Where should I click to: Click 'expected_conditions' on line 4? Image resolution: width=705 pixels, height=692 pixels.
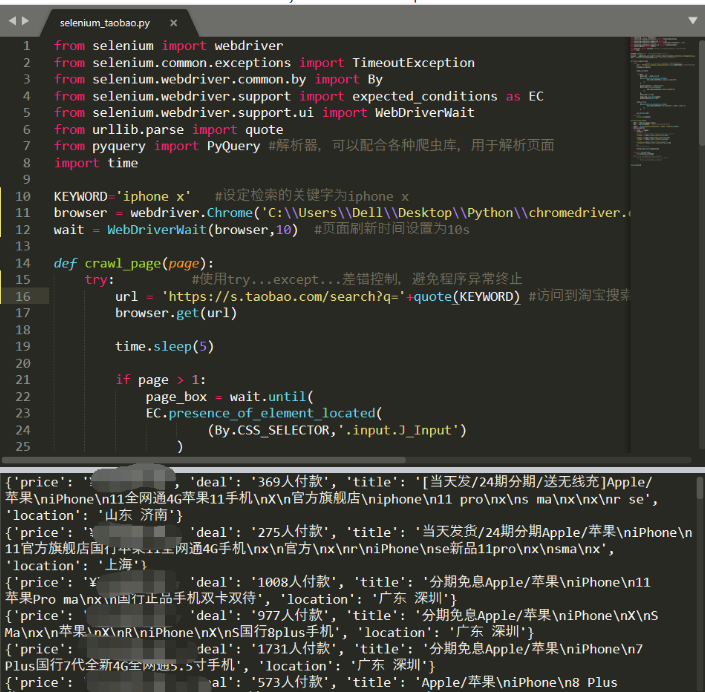[424, 96]
